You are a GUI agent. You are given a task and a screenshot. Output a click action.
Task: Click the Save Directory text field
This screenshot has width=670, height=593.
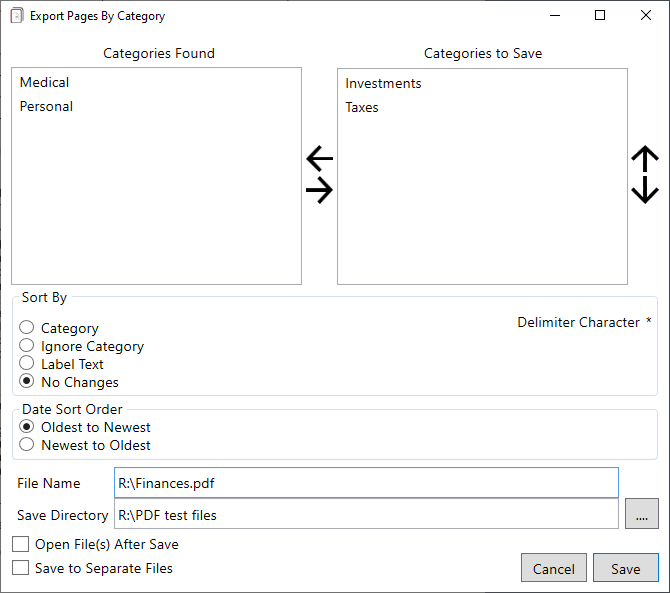[x=366, y=515]
